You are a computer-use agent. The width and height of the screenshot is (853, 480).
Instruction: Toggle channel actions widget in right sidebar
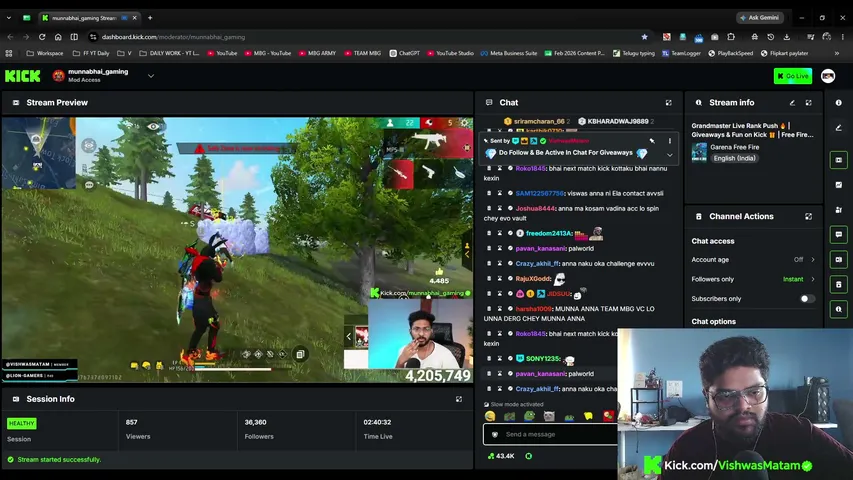coord(838,284)
